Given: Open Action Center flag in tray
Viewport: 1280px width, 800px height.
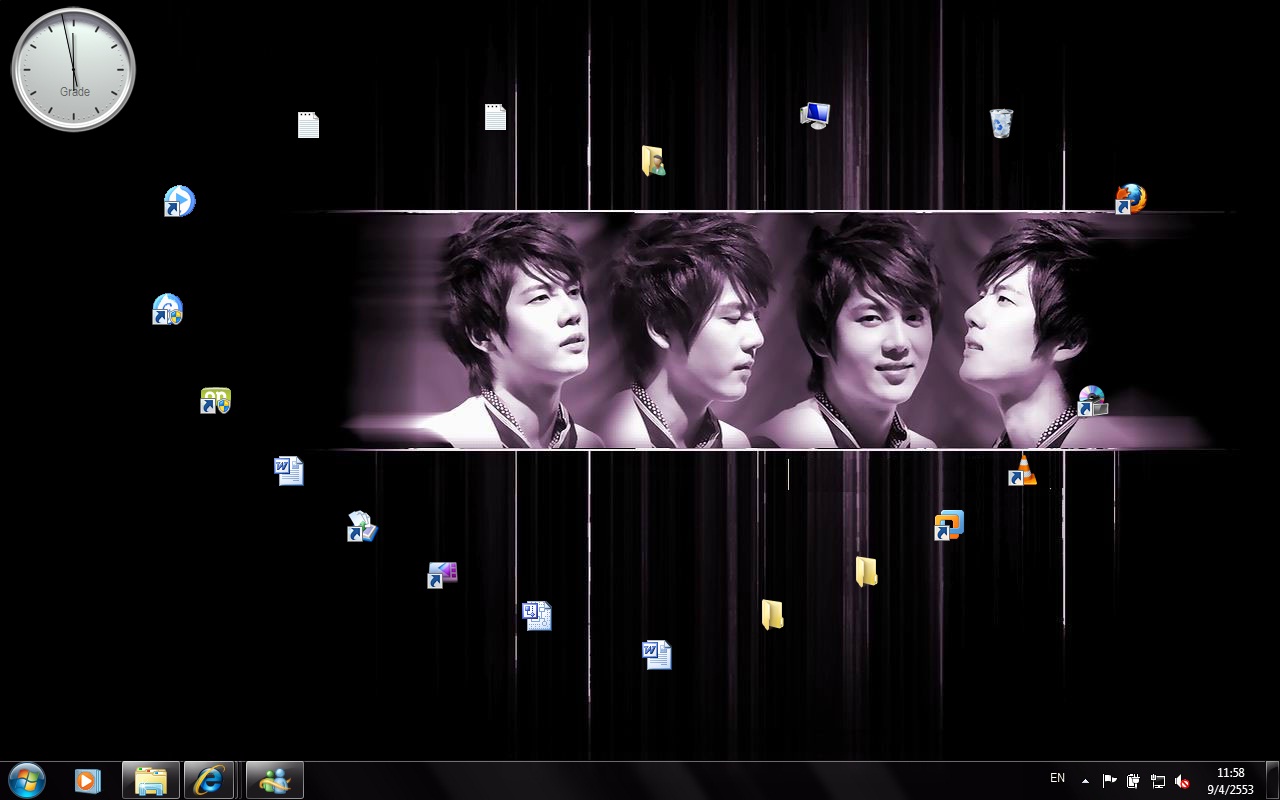Looking at the screenshot, I should pos(1109,781).
